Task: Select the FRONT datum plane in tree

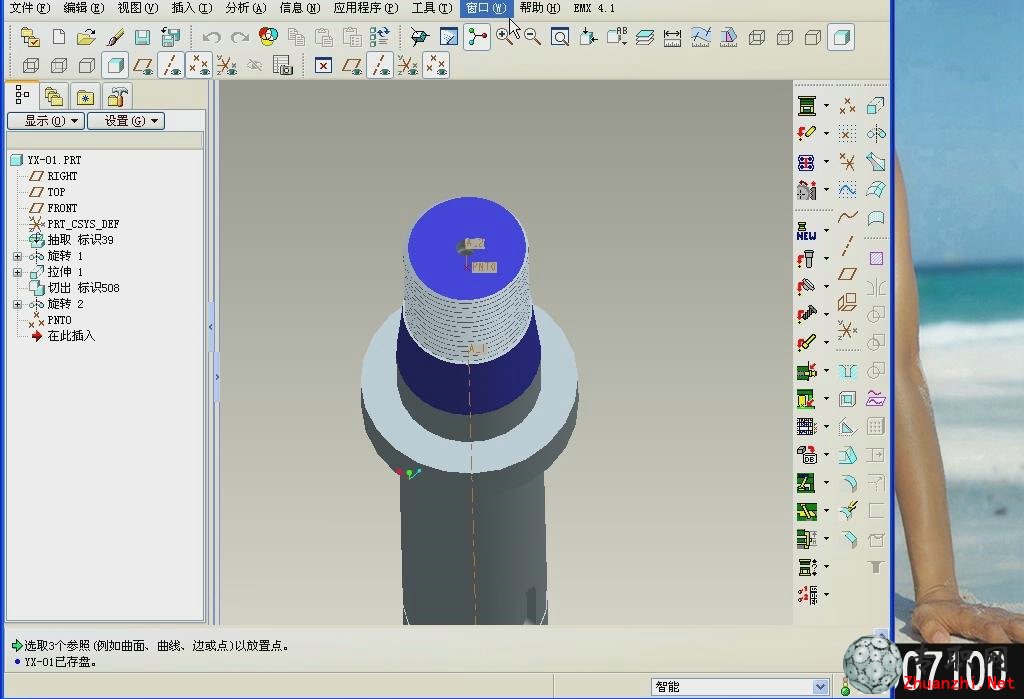Action: [62, 208]
